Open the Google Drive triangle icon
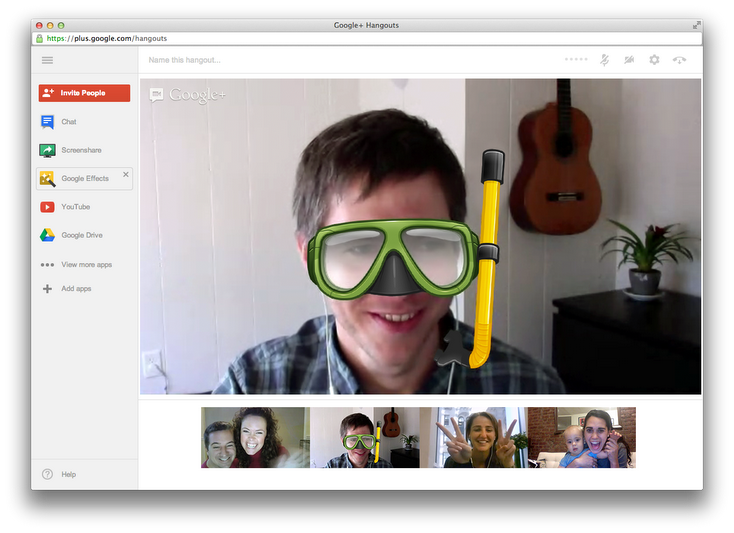 point(47,235)
